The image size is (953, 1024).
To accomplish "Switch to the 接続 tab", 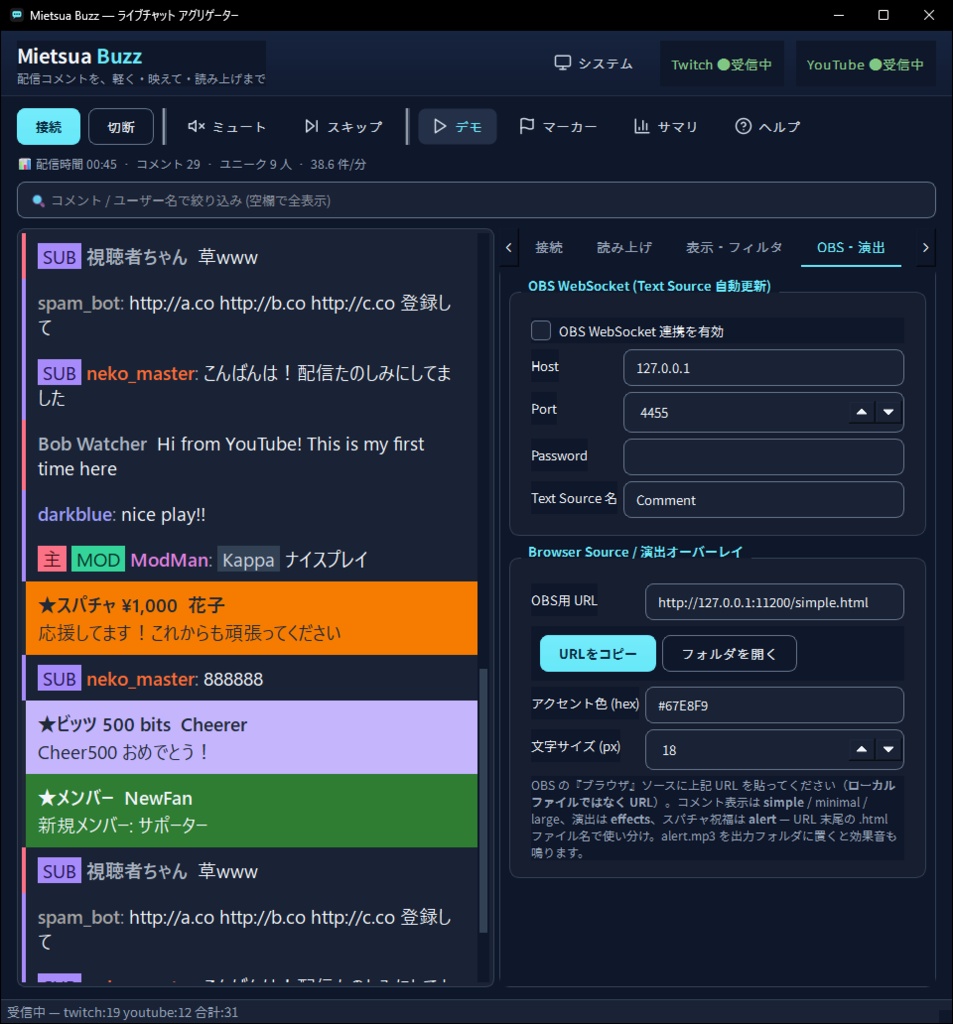I will pos(549,247).
